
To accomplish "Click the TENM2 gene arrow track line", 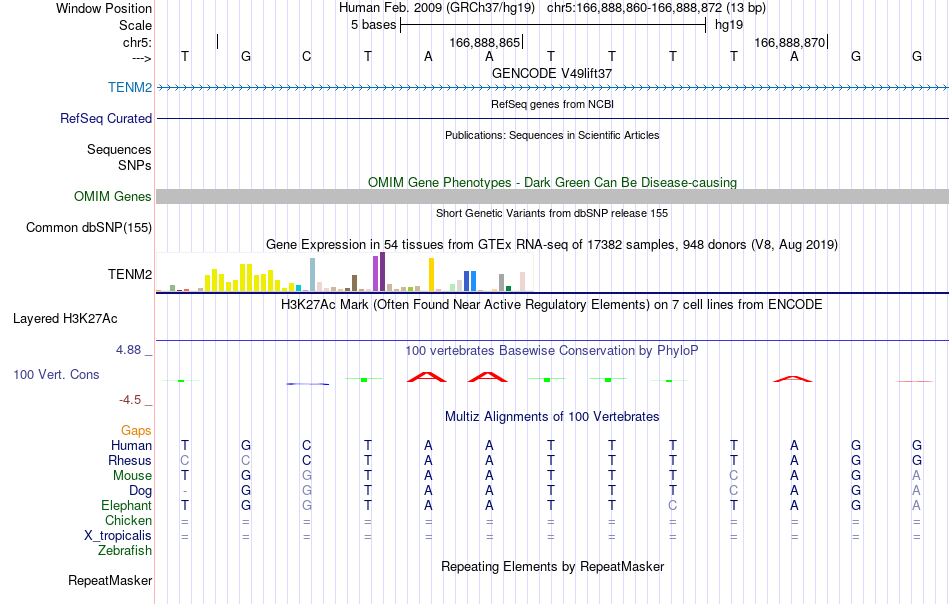I will tap(553, 88).
